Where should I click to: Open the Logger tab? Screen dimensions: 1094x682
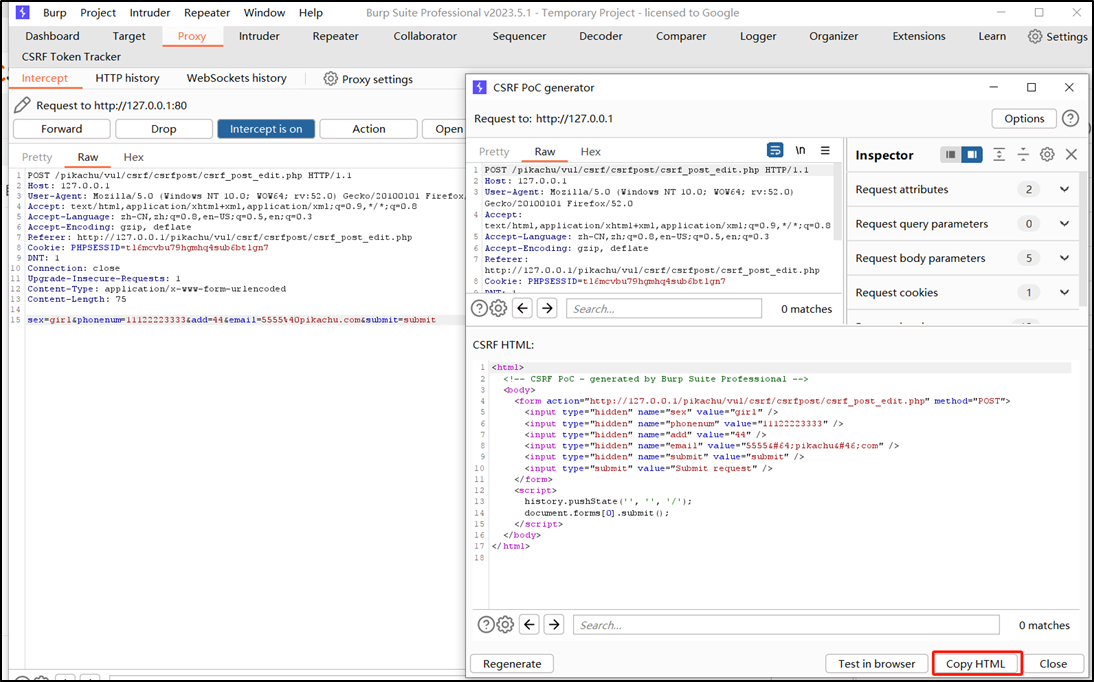[x=758, y=36]
